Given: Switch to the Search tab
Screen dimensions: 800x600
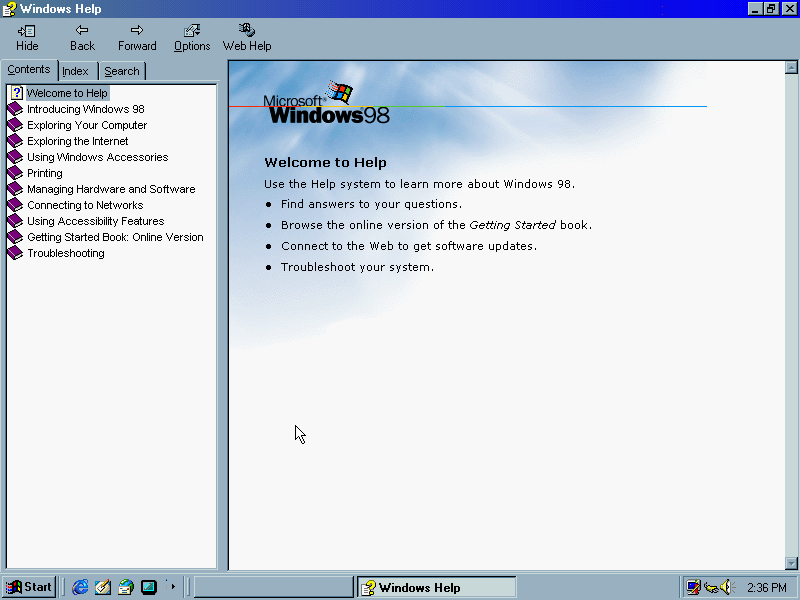Looking at the screenshot, I should pos(122,71).
